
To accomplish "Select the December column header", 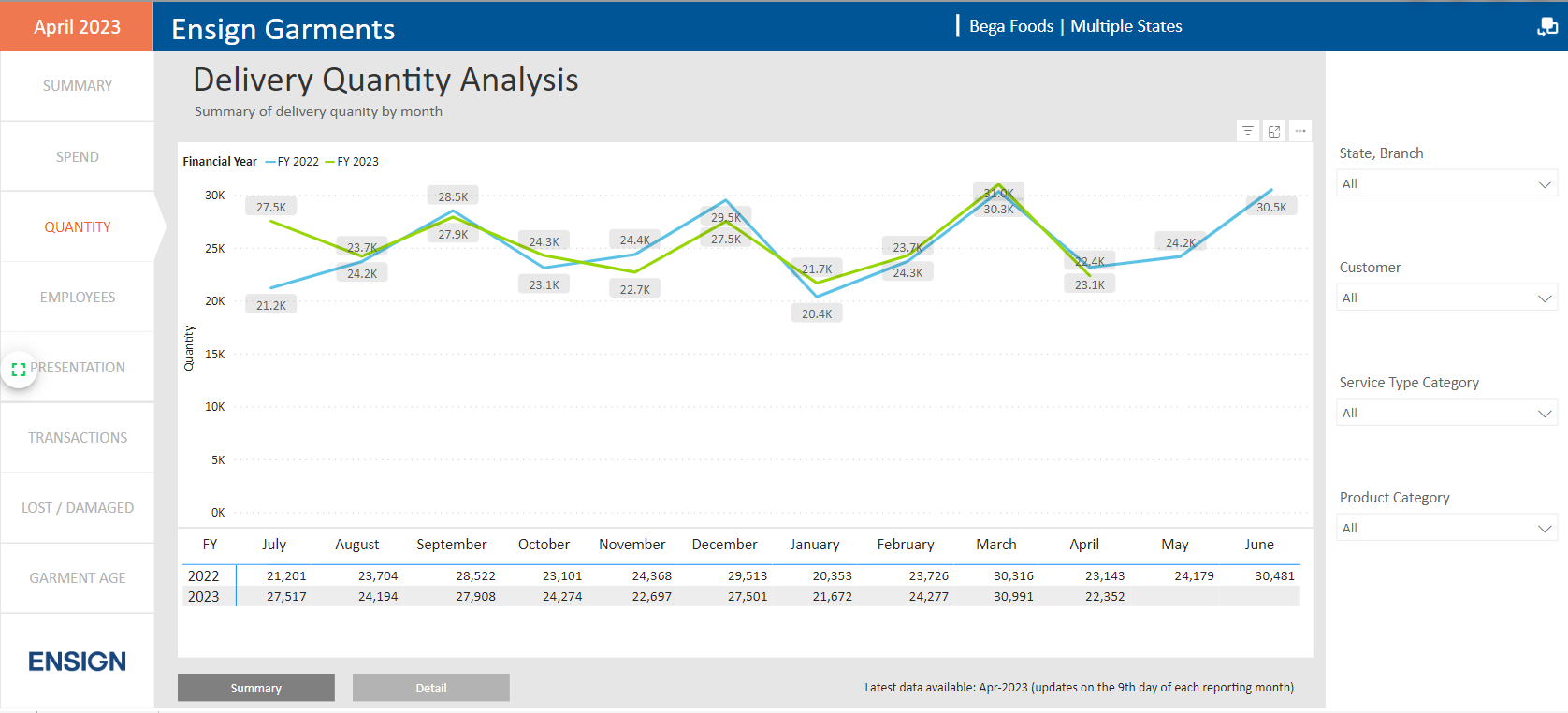I will tap(724, 545).
